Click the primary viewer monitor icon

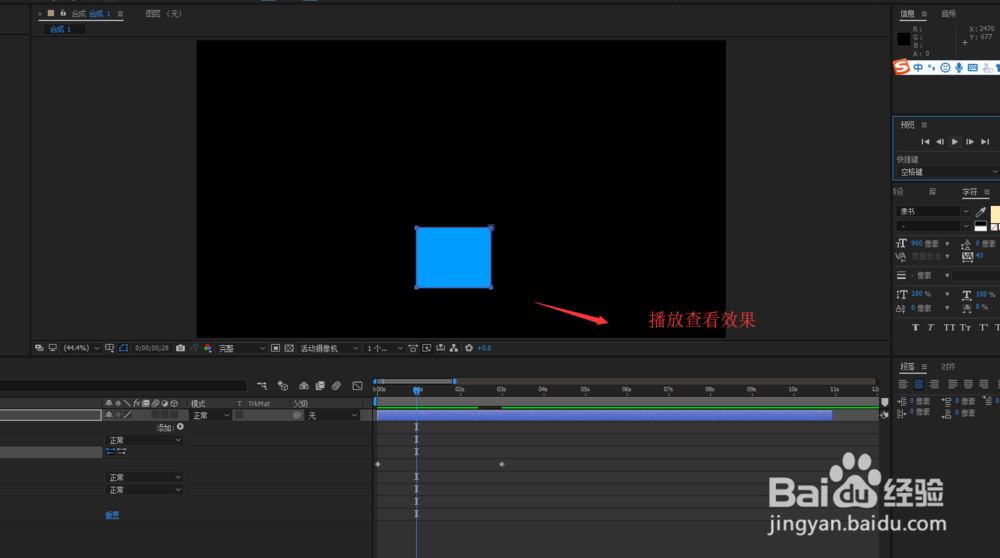coord(53,348)
